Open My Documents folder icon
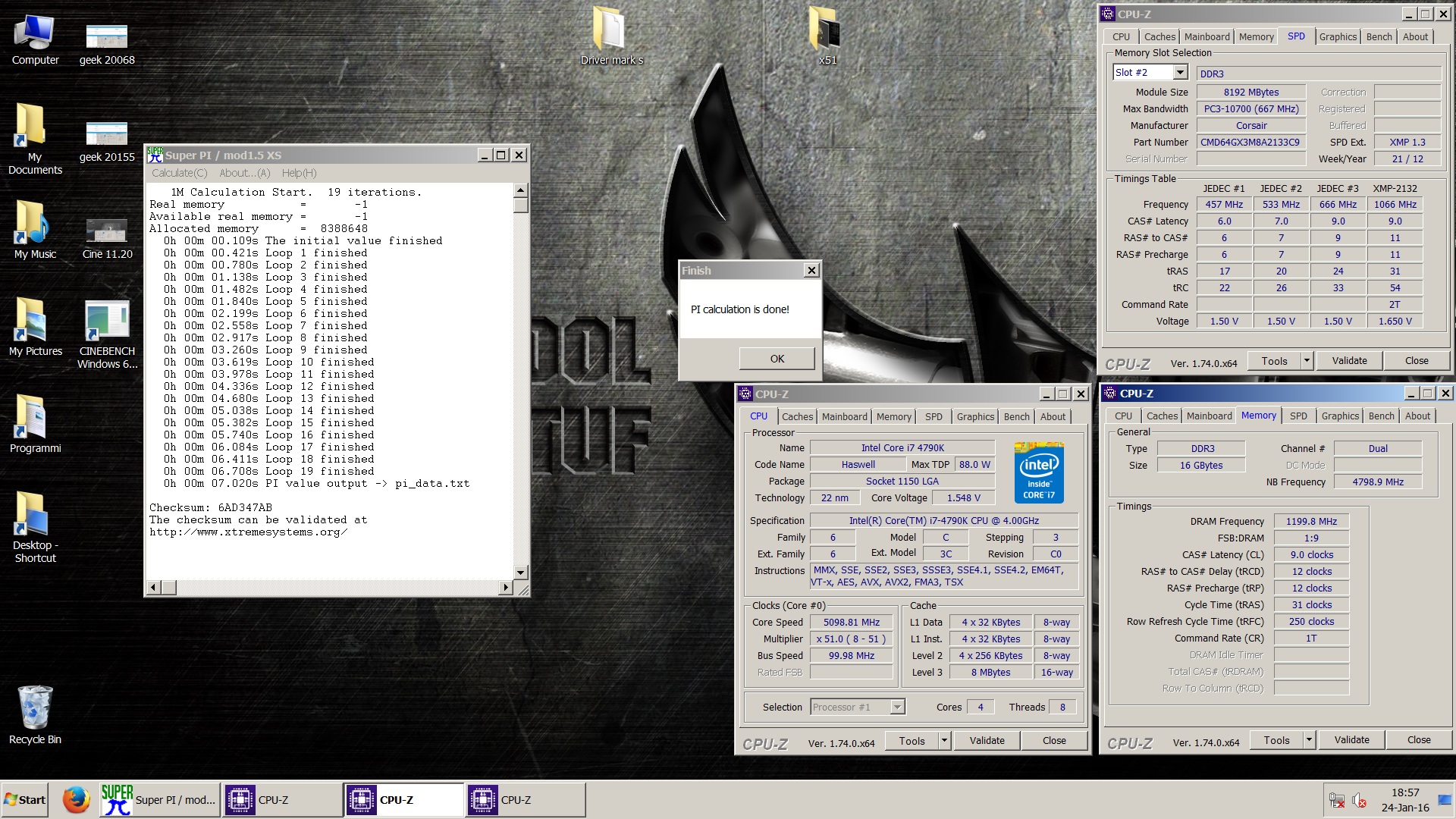 click(35, 139)
